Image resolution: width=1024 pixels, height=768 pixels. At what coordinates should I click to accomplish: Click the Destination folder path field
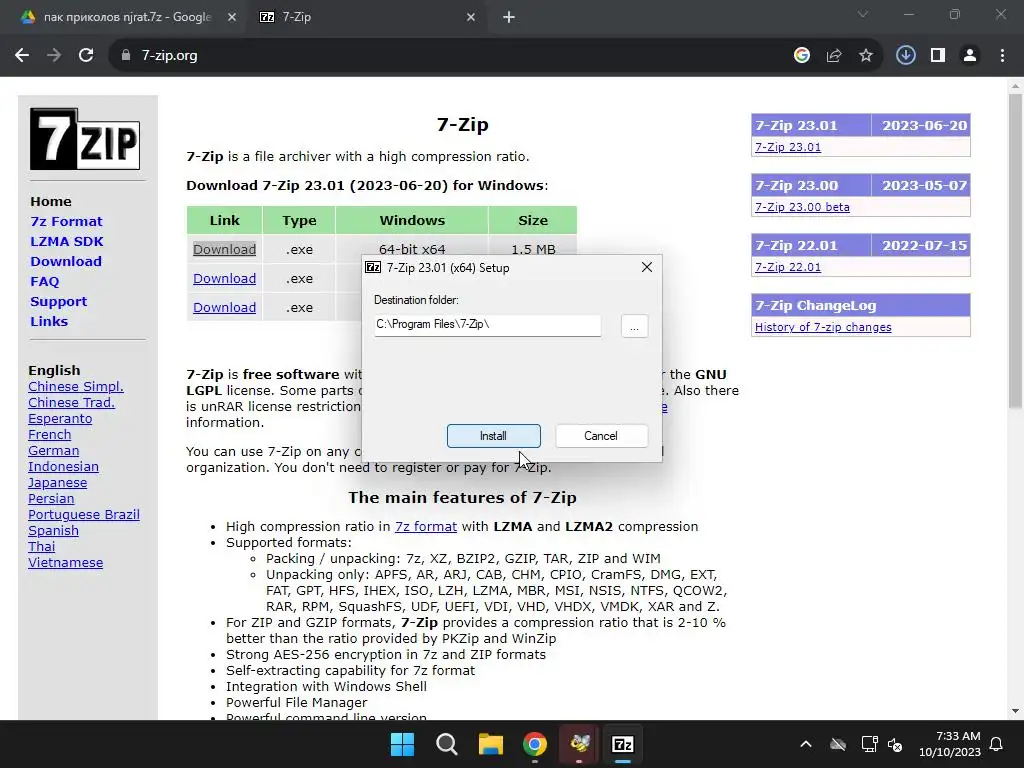tap(487, 325)
